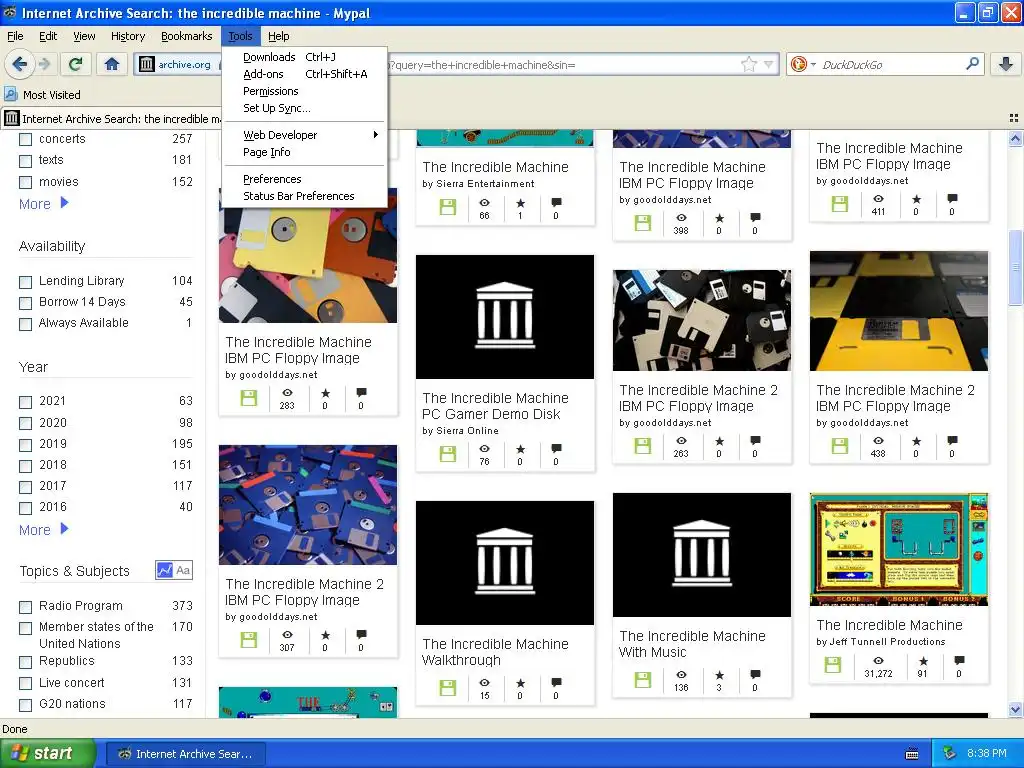Open The Incredible Machine Walkthrough title link
Screen dimensions: 1024x768
495,652
